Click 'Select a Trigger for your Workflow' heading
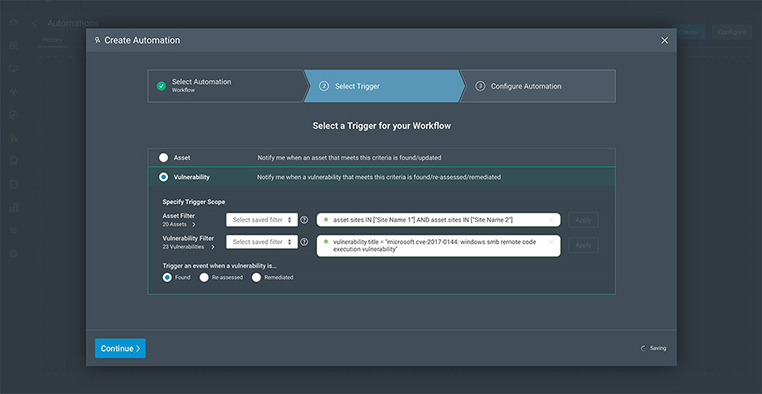The image size is (762, 394). 381,126
